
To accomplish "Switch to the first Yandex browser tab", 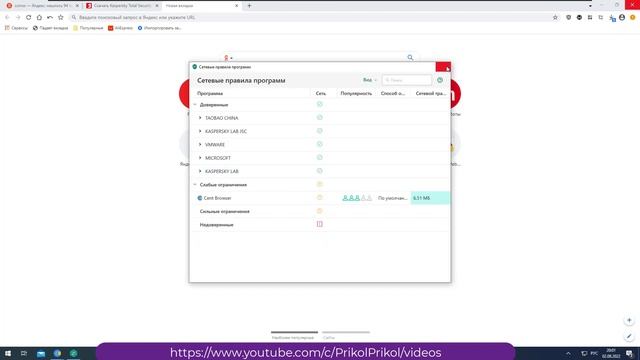I will [x=41, y=6].
